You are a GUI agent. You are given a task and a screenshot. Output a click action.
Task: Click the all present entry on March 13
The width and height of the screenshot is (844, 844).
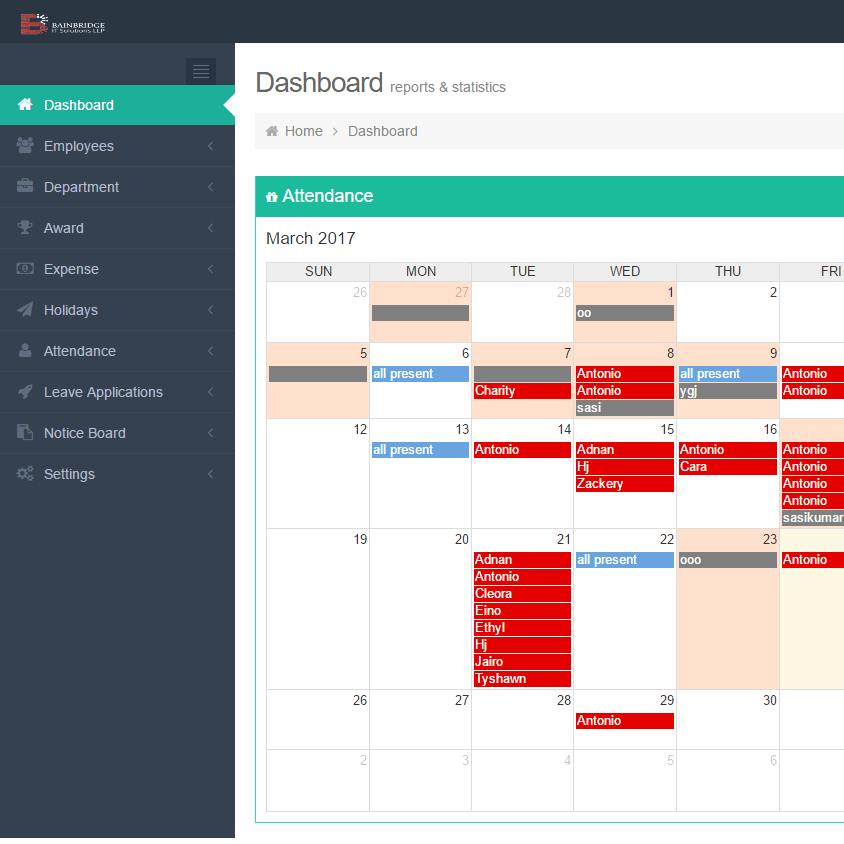[x=420, y=450]
